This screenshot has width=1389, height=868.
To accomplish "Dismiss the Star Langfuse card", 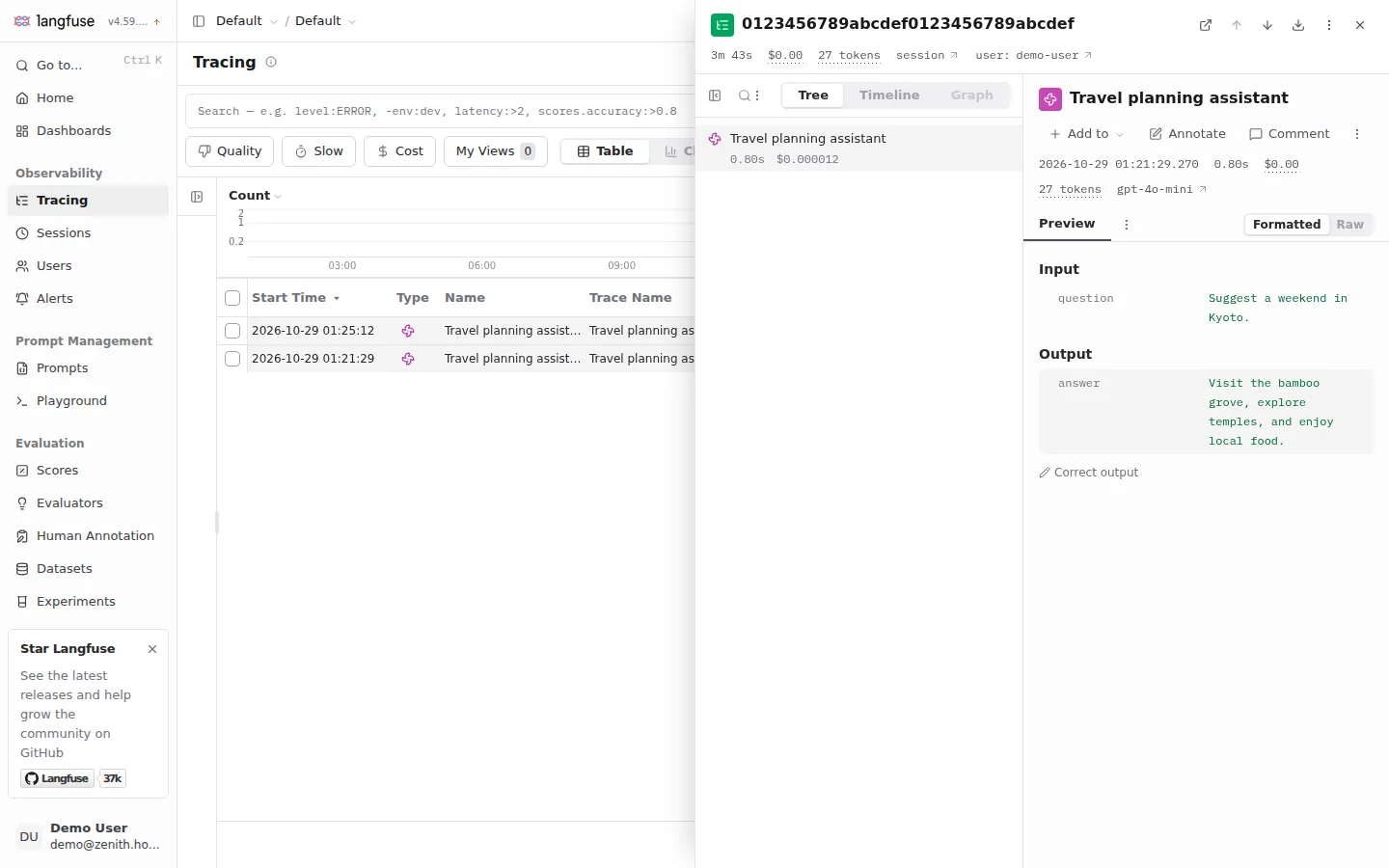I will tap(152, 649).
